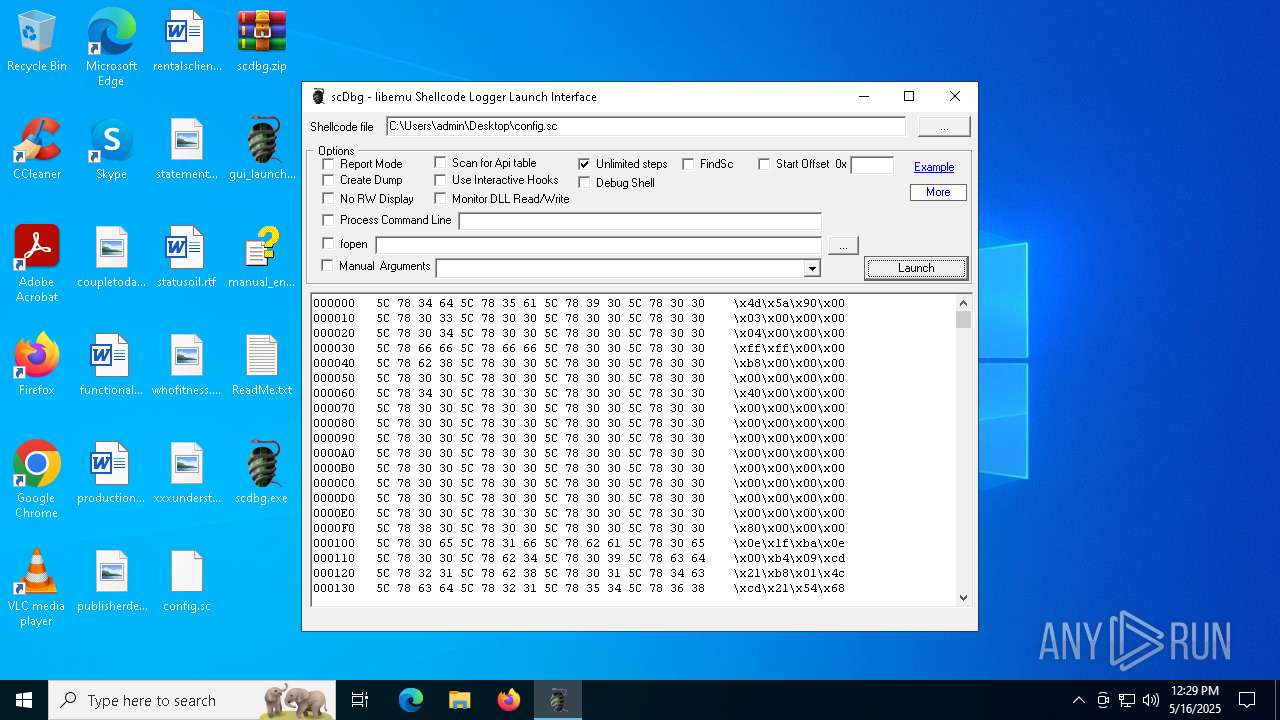The image size is (1280, 720).
Task: Click the scDbg taskbar icon
Action: [x=558, y=700]
